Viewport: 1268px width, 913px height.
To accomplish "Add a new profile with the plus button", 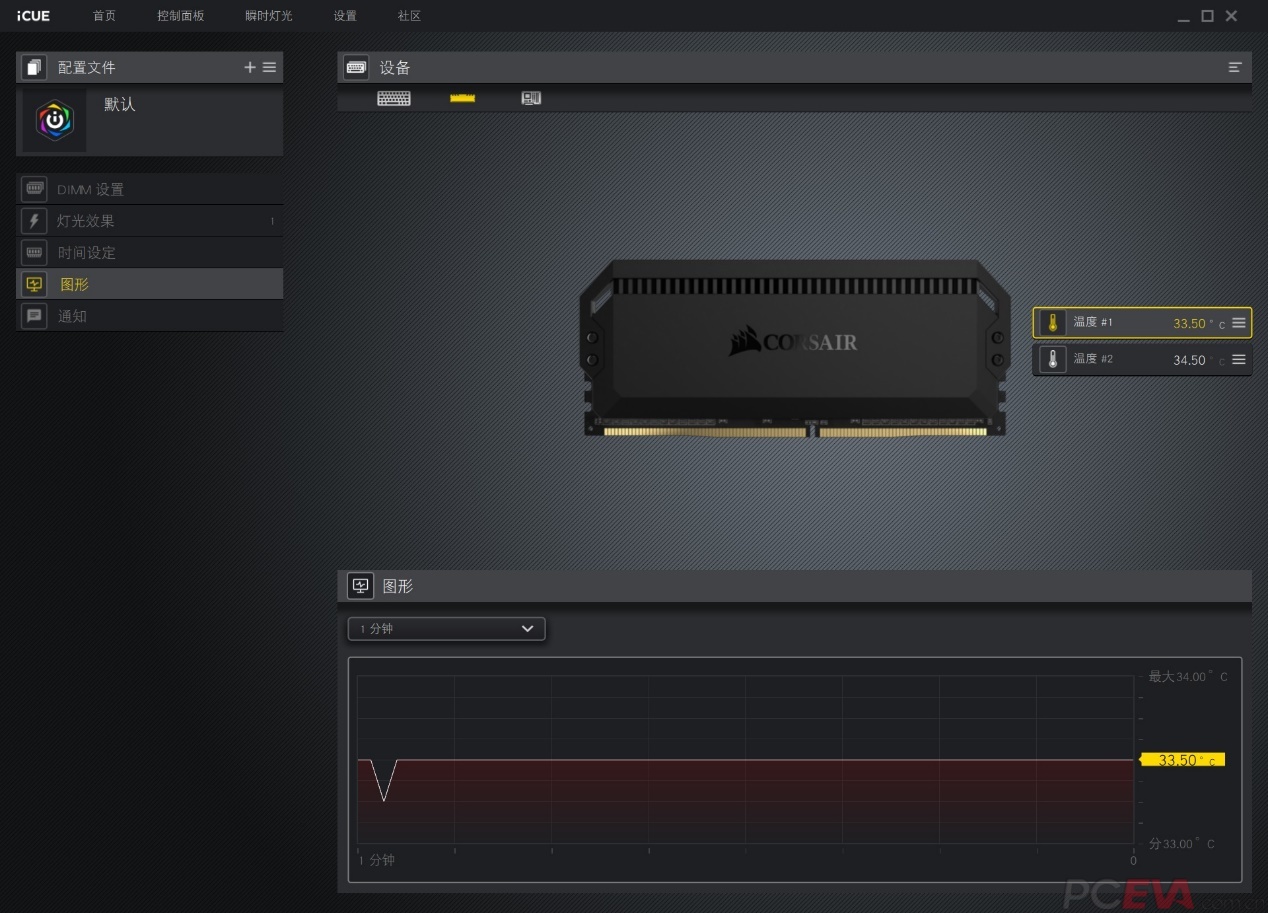I will [x=249, y=67].
